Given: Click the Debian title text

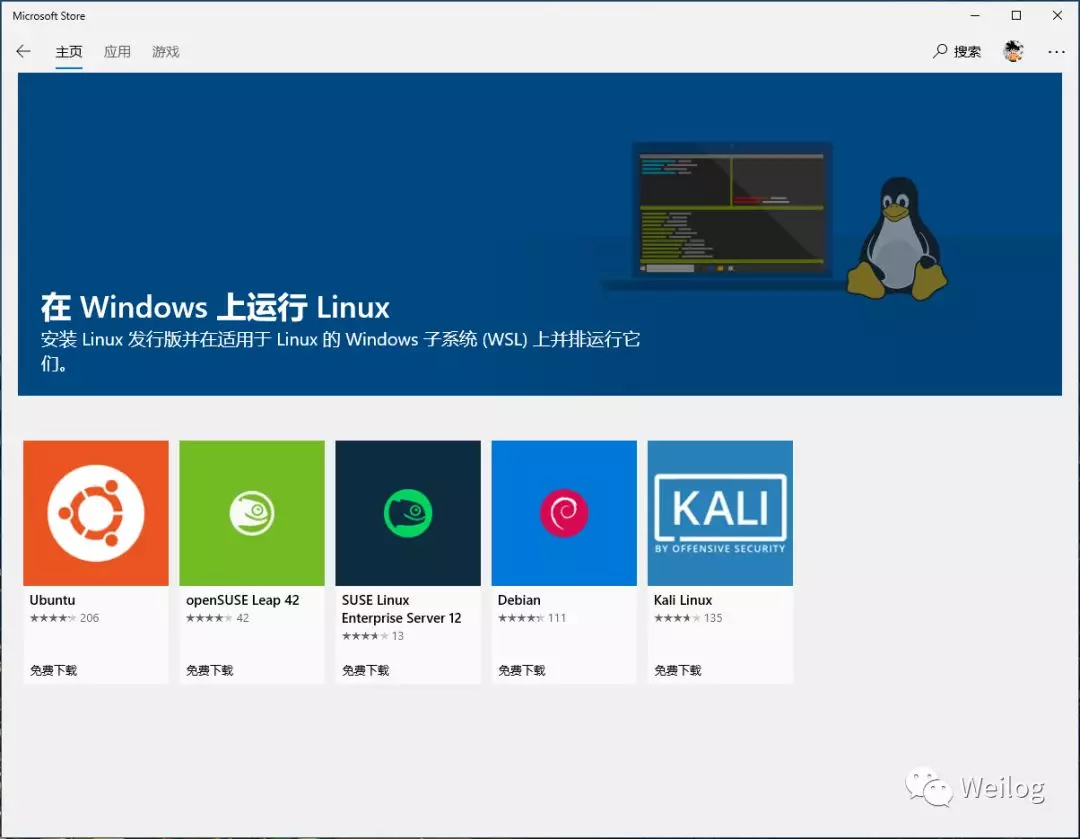Looking at the screenshot, I should point(519,600).
